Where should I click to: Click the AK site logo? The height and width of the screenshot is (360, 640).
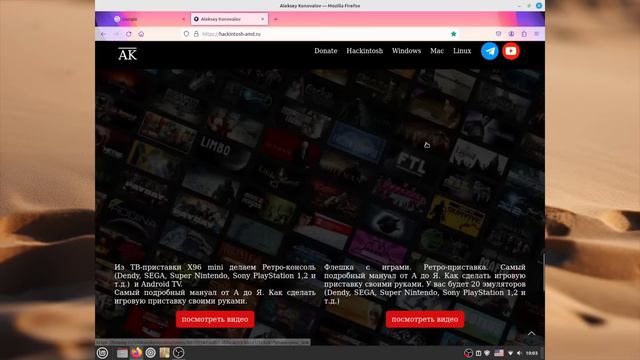127,54
